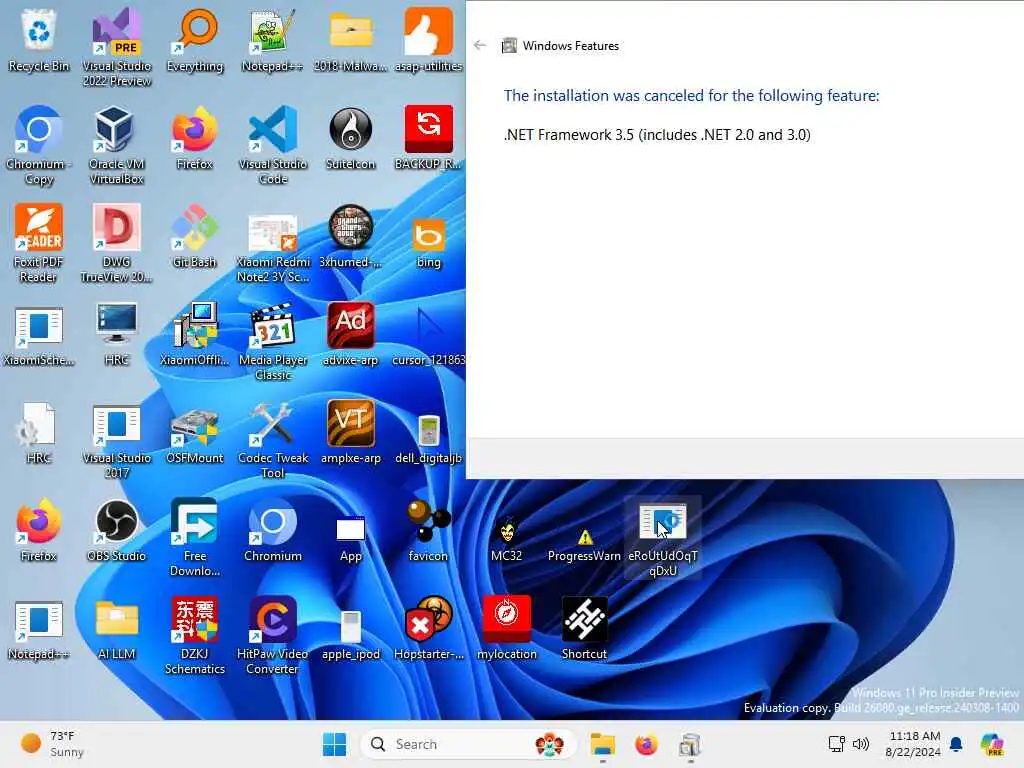Select the XiaomiOffli... installer icon
Screen dimensions: 1024x768
195,334
